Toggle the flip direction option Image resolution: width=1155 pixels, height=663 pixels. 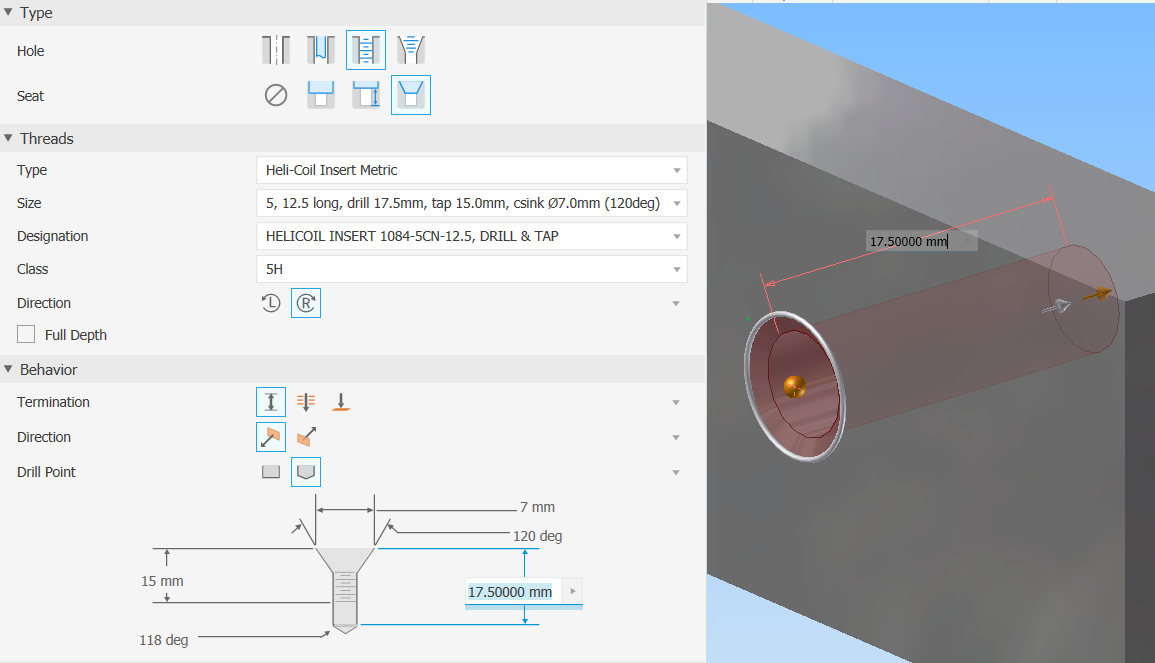click(306, 436)
